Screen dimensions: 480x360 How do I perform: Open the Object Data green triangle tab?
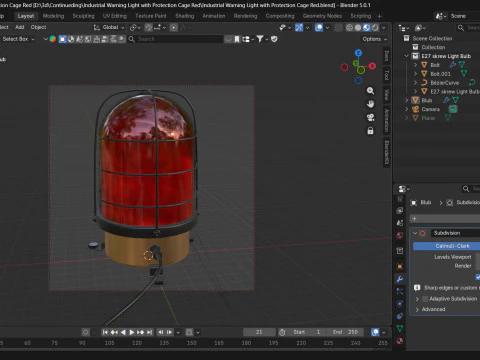pos(400,328)
